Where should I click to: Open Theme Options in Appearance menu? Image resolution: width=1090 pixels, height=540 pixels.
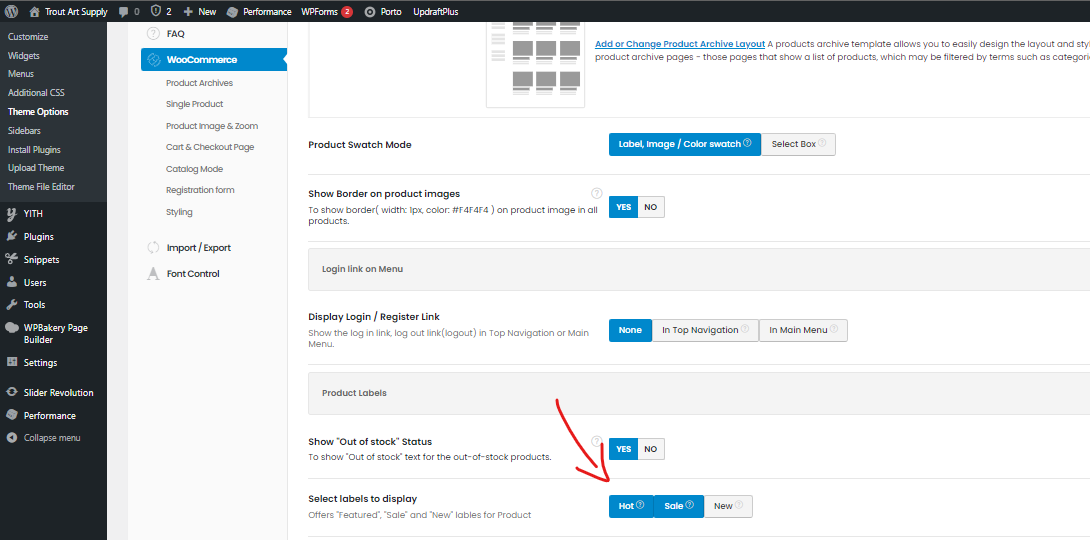pyautogui.click(x=38, y=111)
